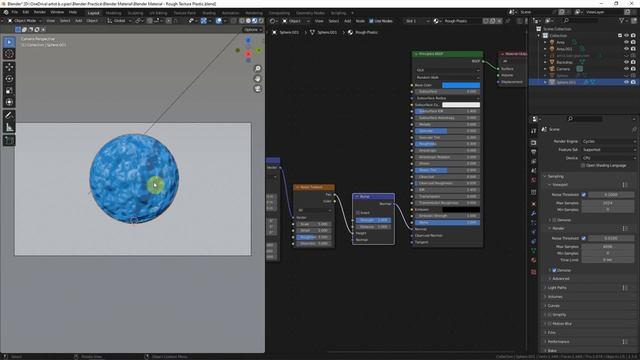Open the Tool properties tab icon

pos(533,131)
